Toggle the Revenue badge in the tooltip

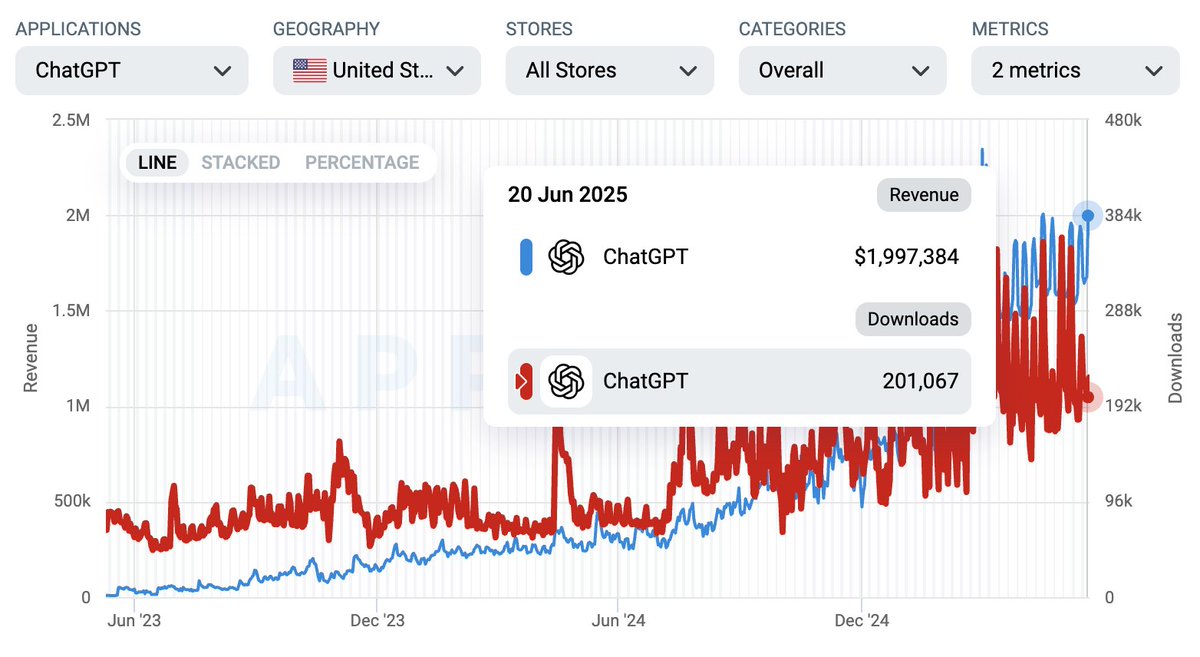923,195
